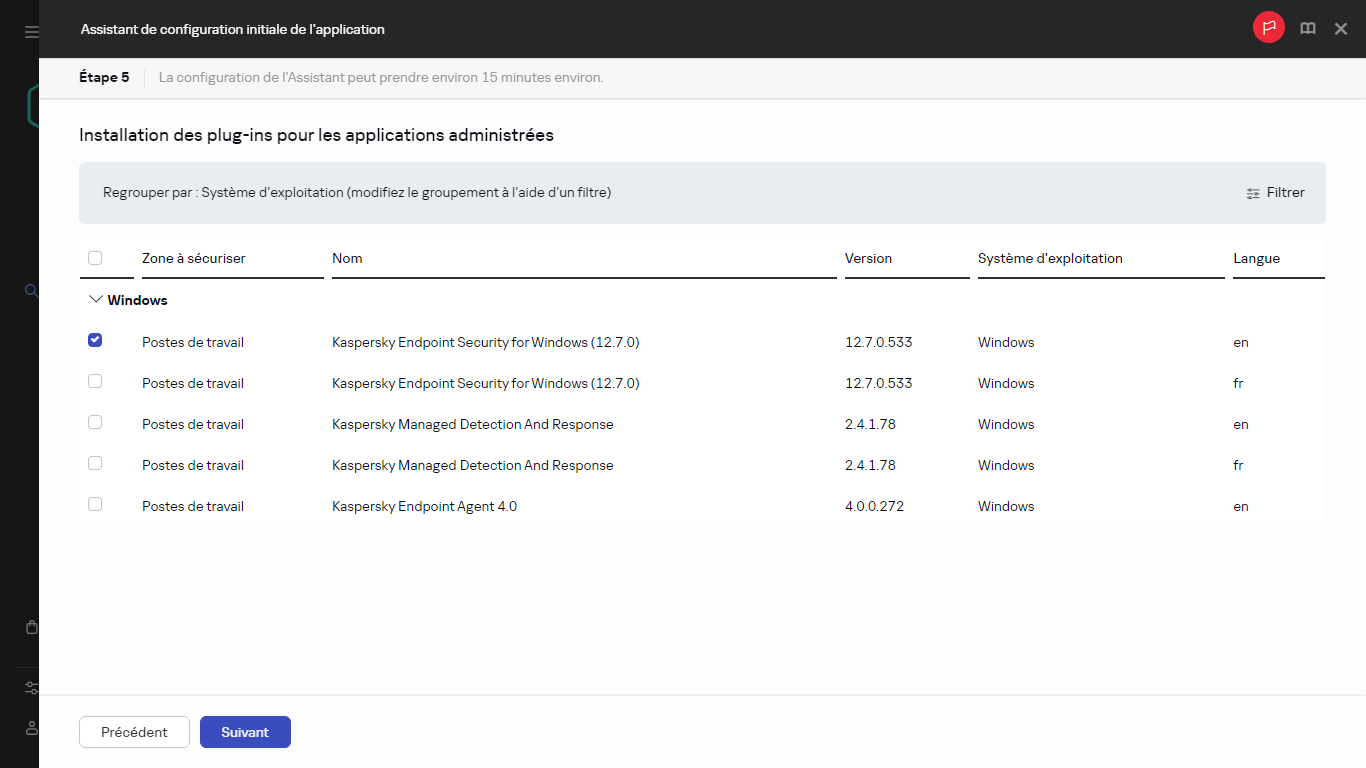1366x768 pixels.
Task: Click the Kaspersky Managed Detection And Response row name
Action: click(473, 424)
